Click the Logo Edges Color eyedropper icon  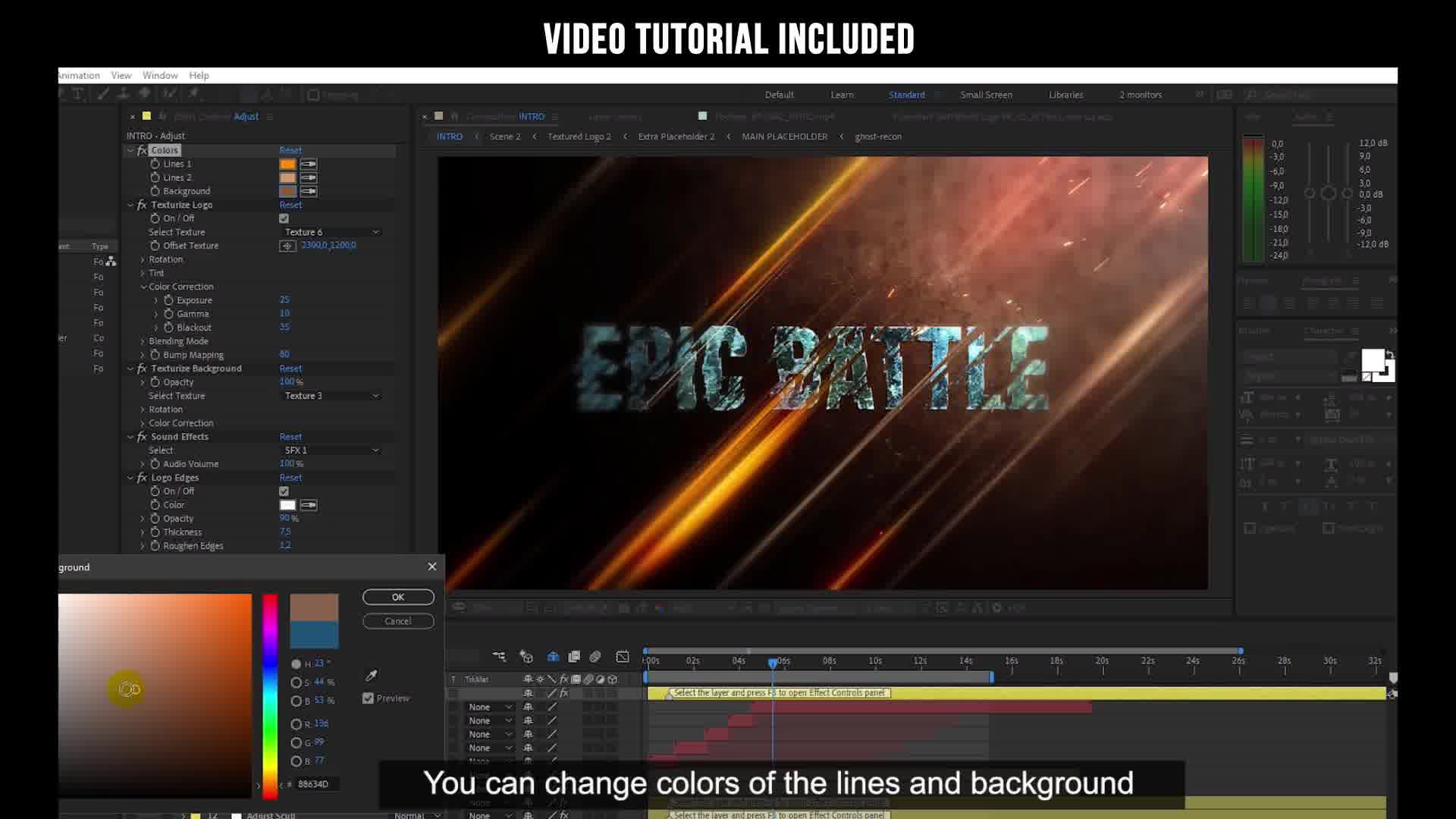tap(309, 505)
